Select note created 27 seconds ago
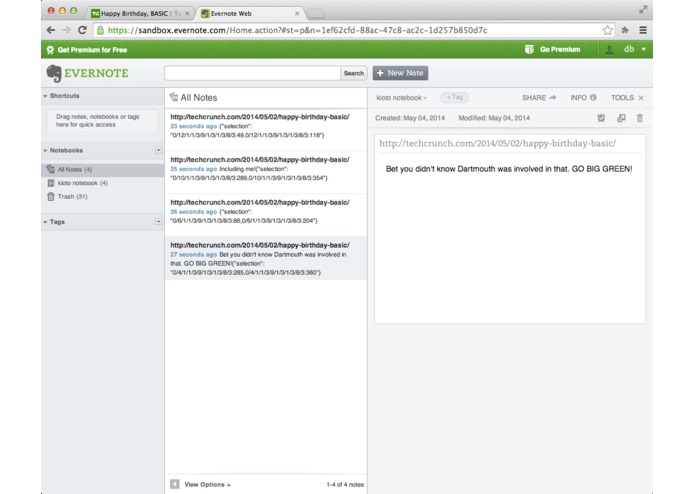Screen dimensions: 695x494 (x=266, y=258)
